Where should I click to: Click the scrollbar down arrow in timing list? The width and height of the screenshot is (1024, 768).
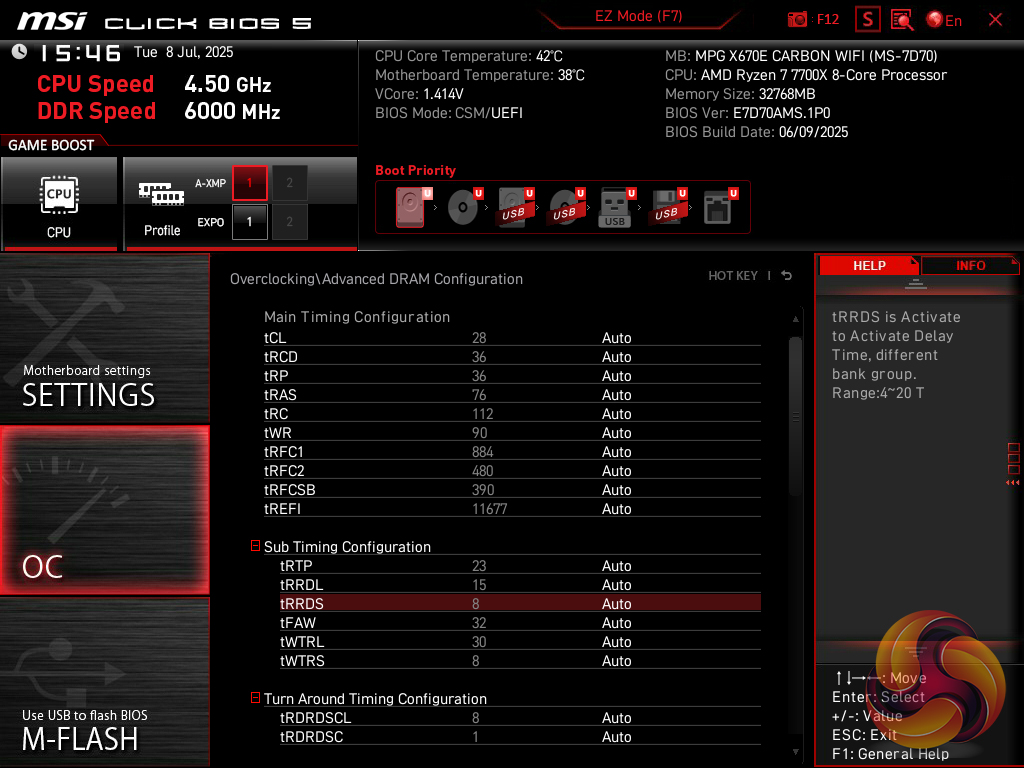pos(795,752)
